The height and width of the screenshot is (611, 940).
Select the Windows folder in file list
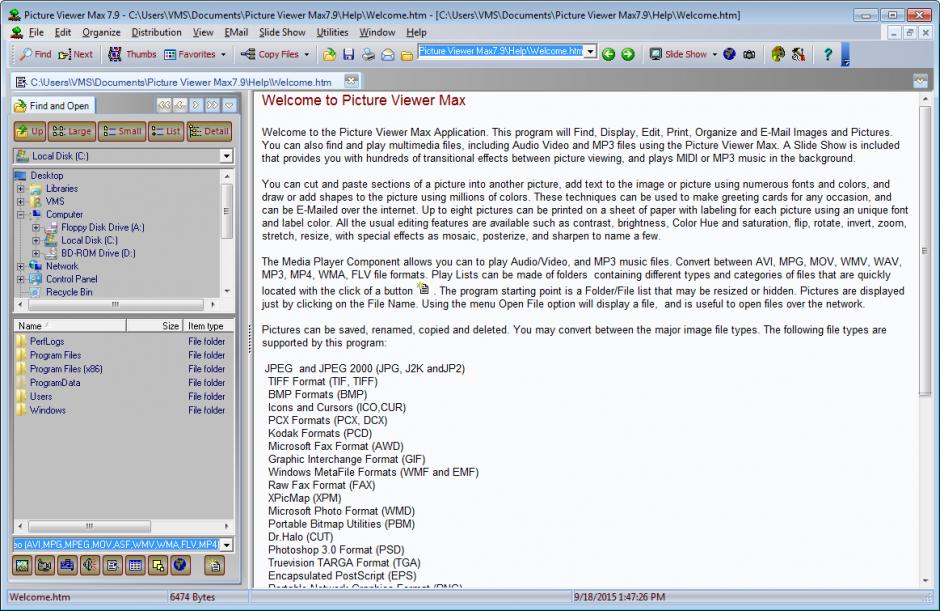coord(47,410)
